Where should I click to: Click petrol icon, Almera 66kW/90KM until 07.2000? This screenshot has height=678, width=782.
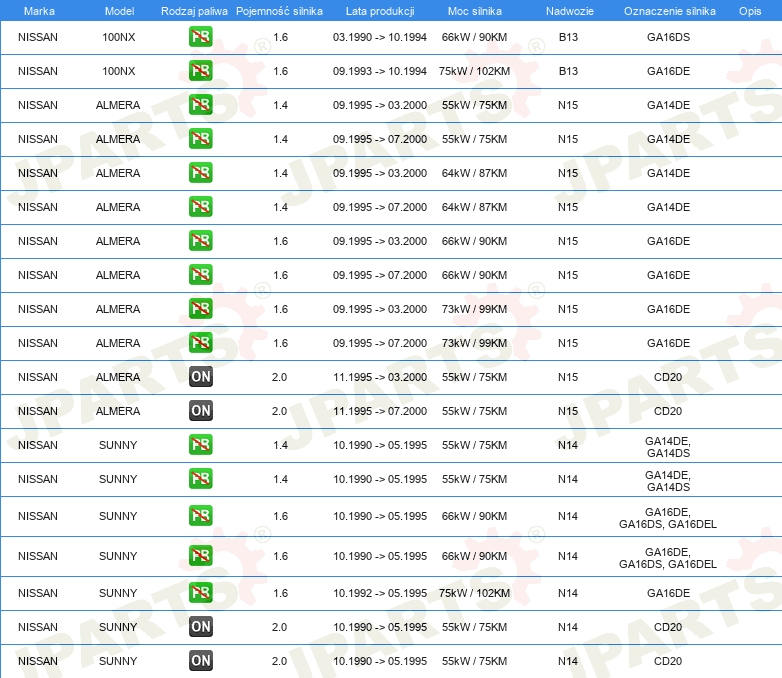click(x=200, y=274)
